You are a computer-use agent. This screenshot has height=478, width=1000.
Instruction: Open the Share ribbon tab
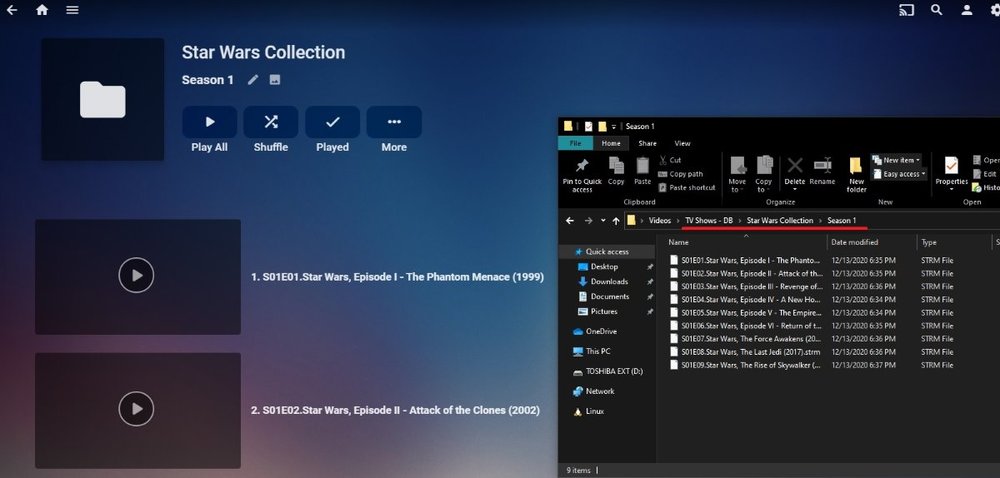coord(647,143)
